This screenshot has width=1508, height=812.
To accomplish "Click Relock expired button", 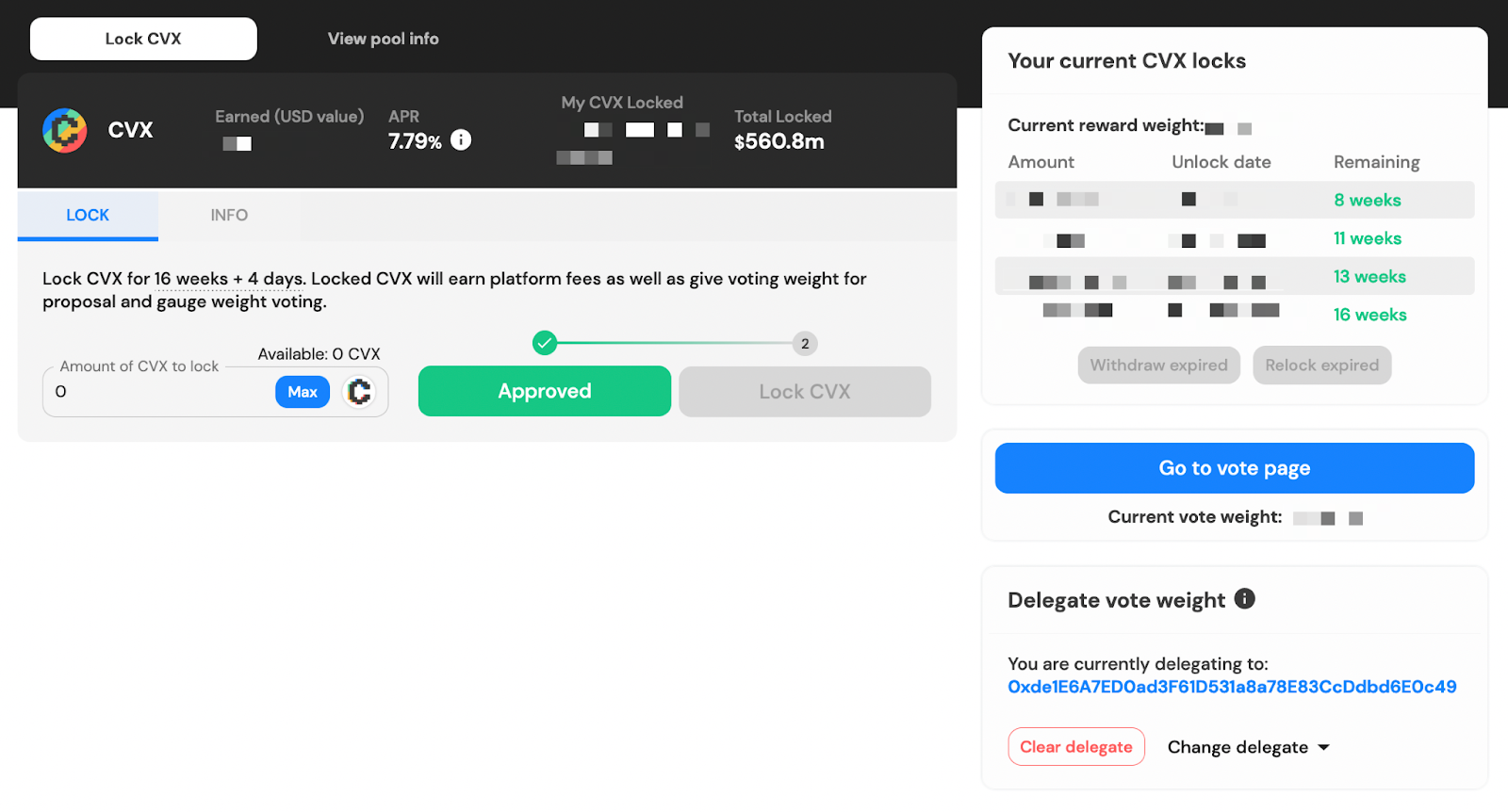I will tap(1322, 365).
